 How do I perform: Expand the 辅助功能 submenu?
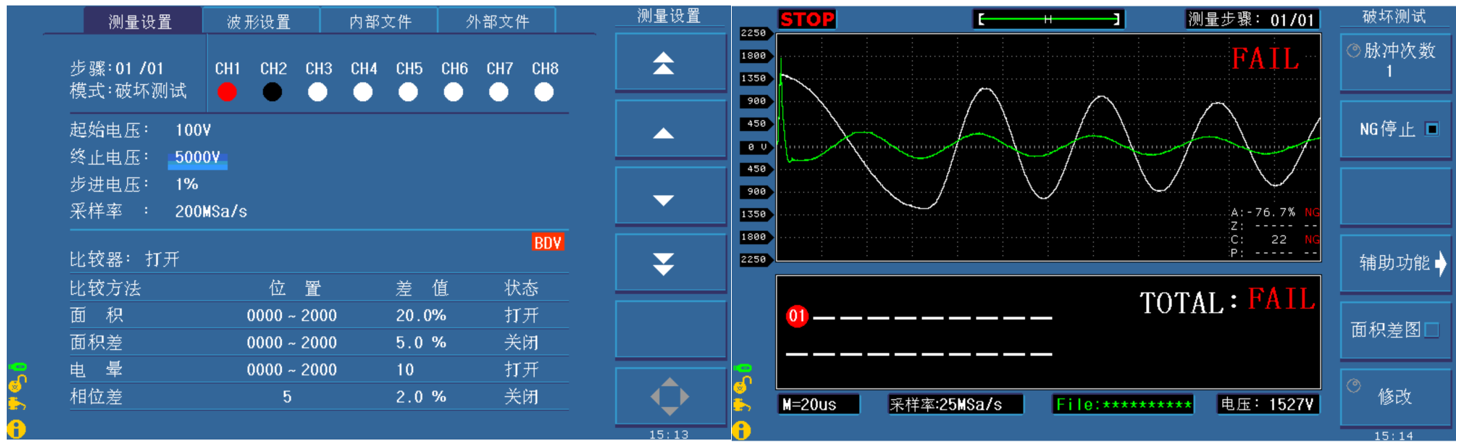pos(1394,264)
